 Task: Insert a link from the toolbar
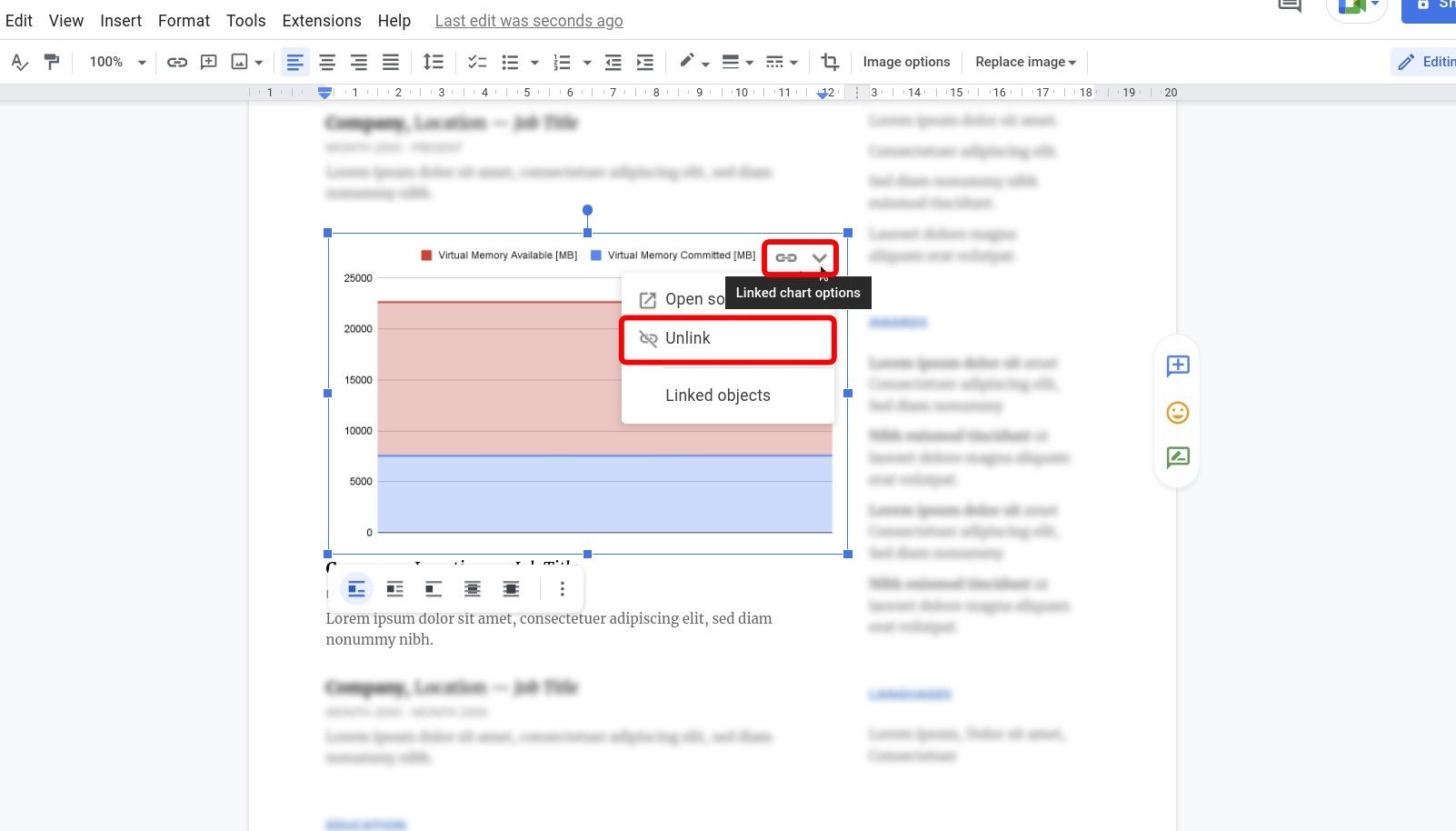pos(176,62)
